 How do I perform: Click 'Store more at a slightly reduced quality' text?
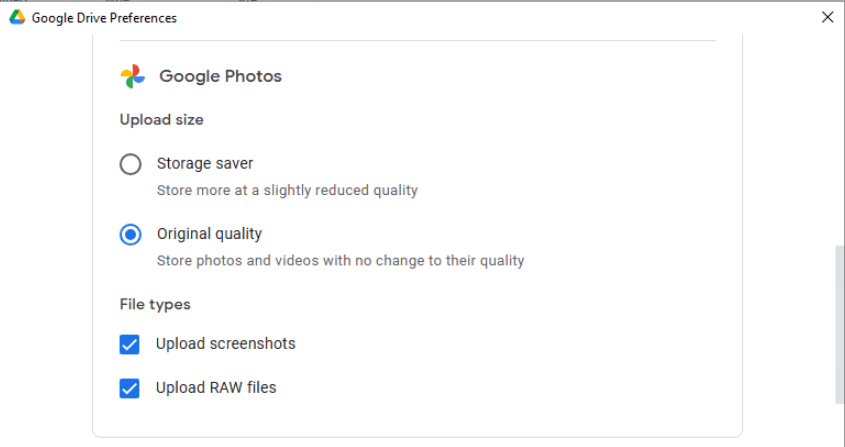(287, 190)
